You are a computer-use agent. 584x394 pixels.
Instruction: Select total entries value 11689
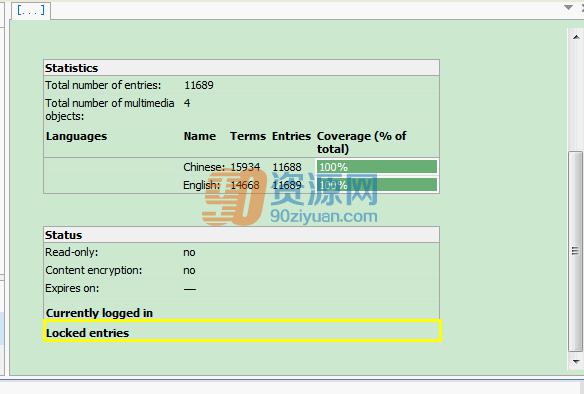tap(199, 85)
